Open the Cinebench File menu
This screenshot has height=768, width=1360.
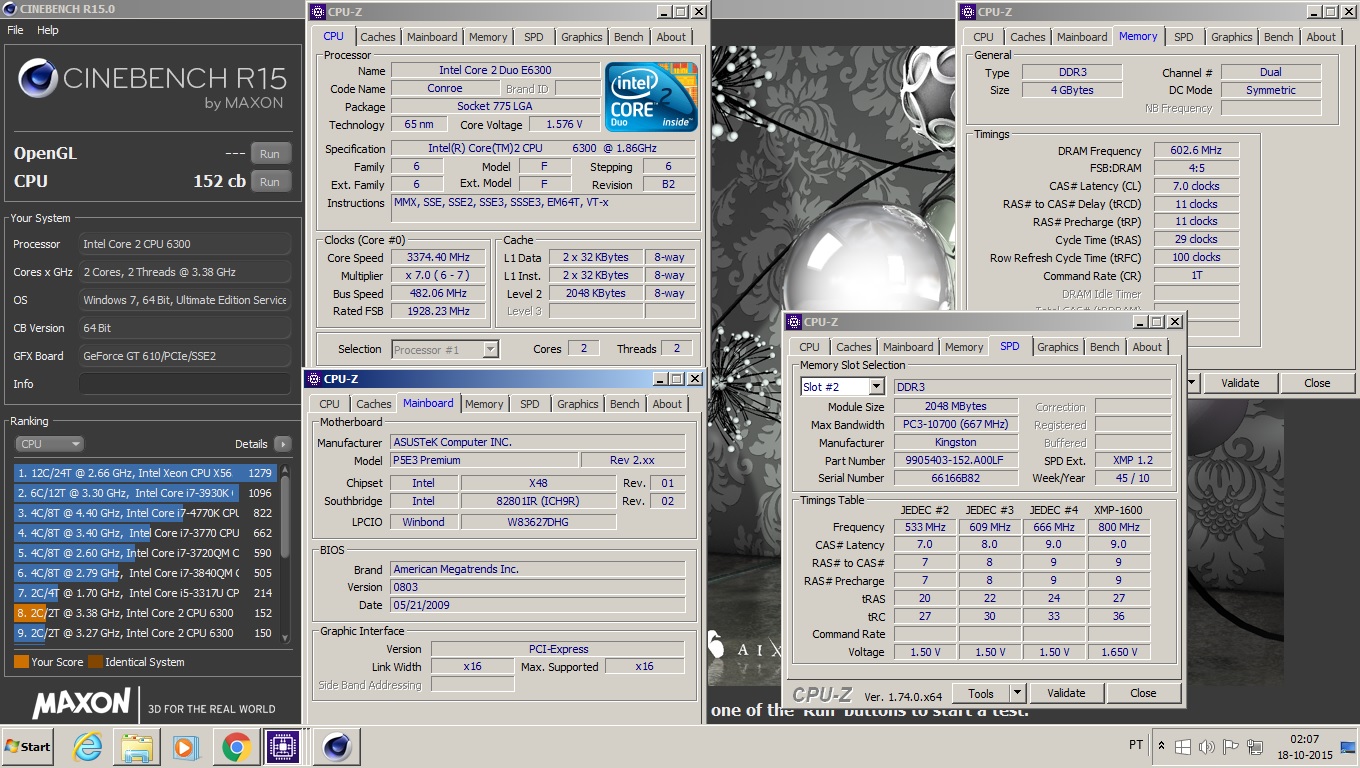click(x=15, y=30)
